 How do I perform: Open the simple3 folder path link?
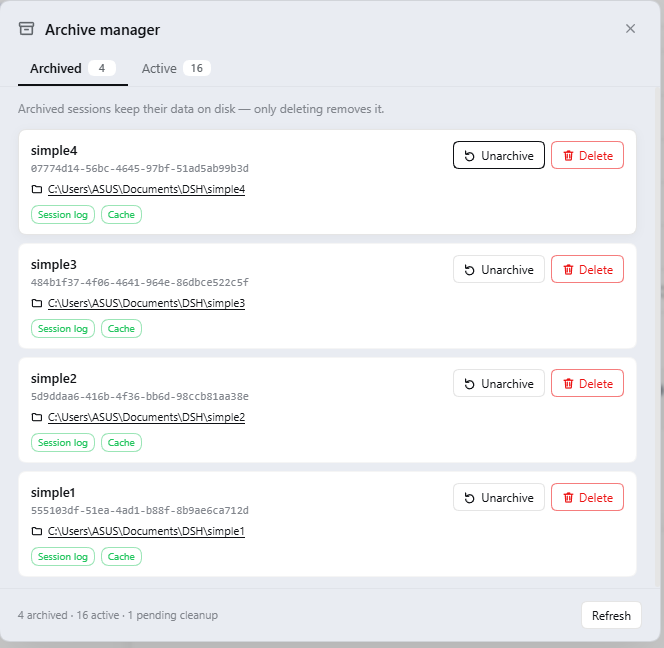click(x=146, y=303)
